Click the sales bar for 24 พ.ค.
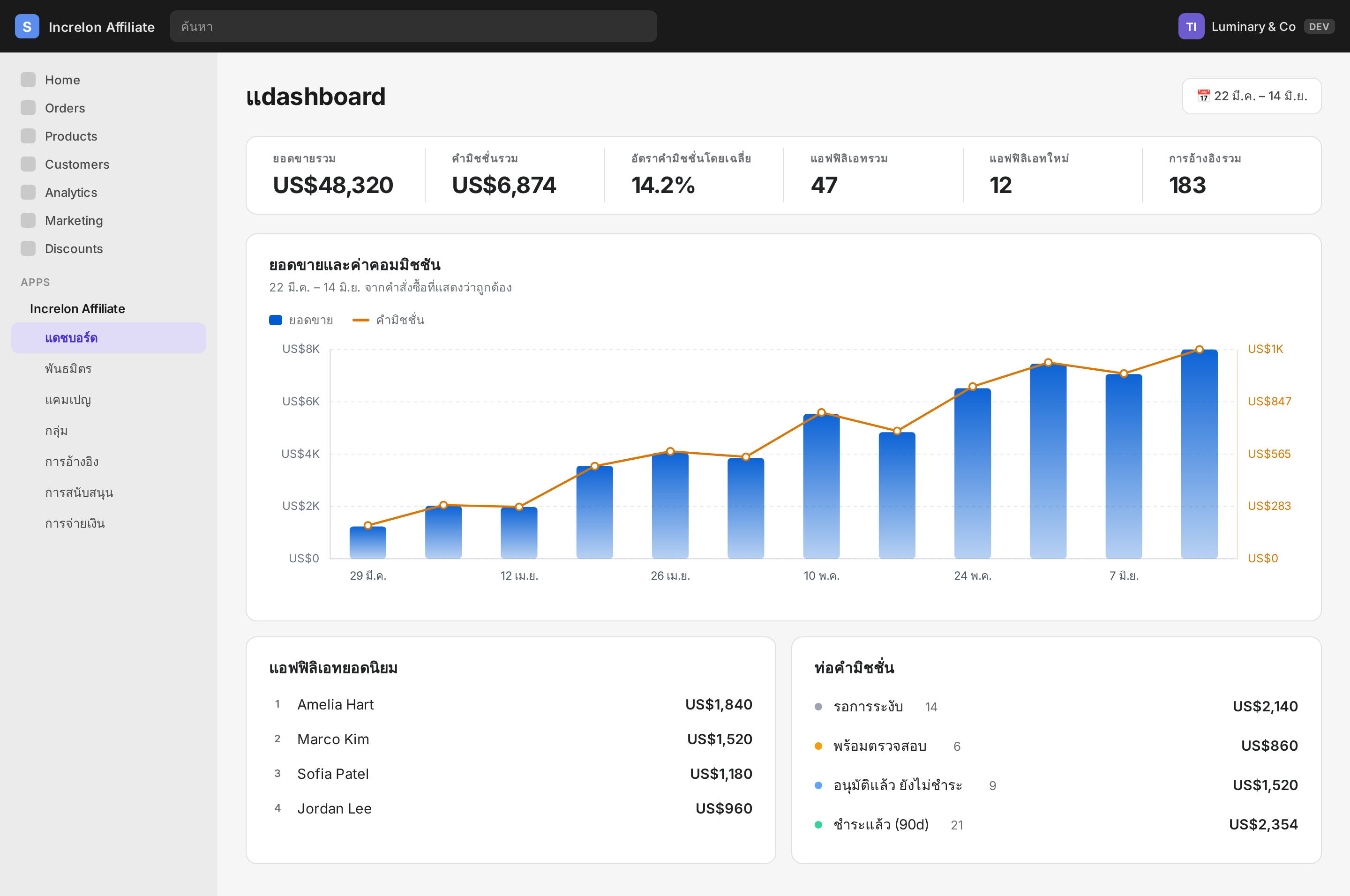Screen dimensions: 1350x896 pos(973,473)
